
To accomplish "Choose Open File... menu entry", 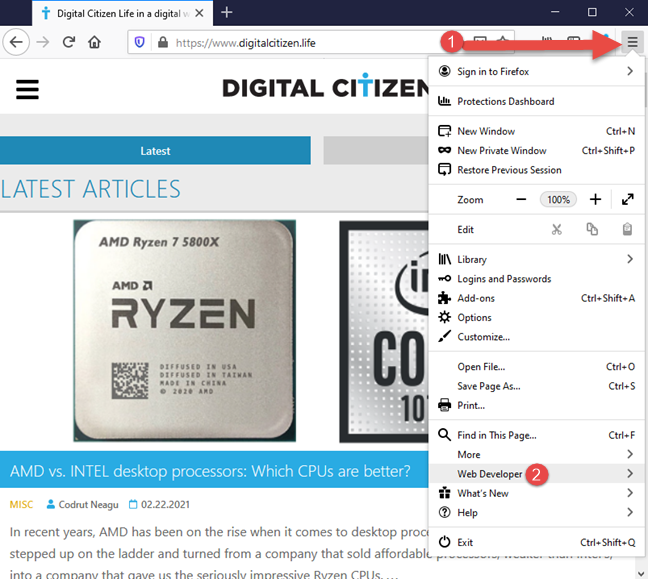I will (x=536, y=367).
